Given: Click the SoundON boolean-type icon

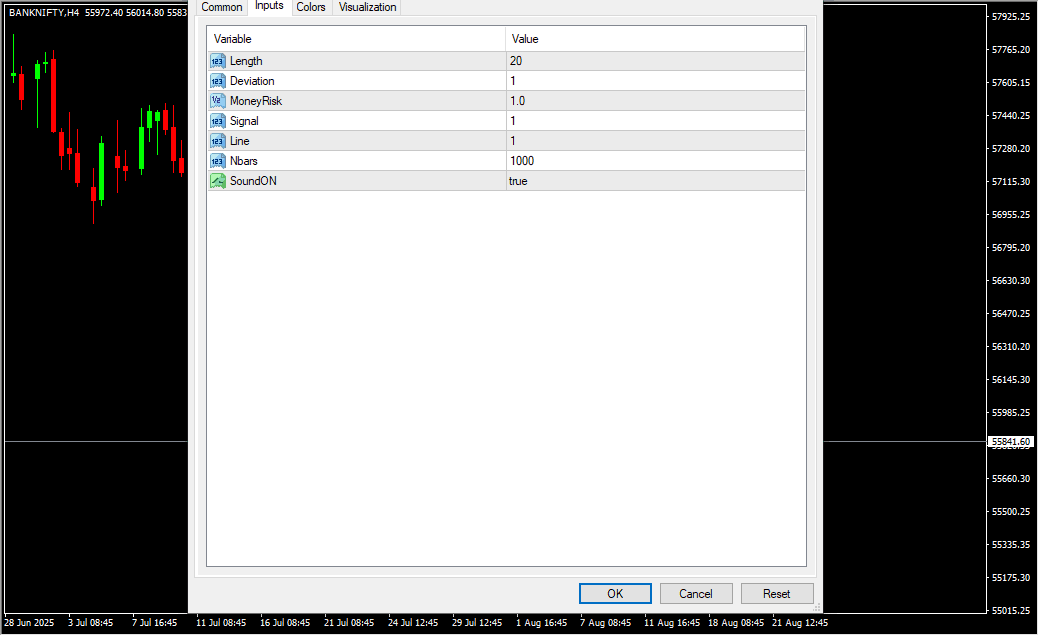Looking at the screenshot, I should [217, 181].
